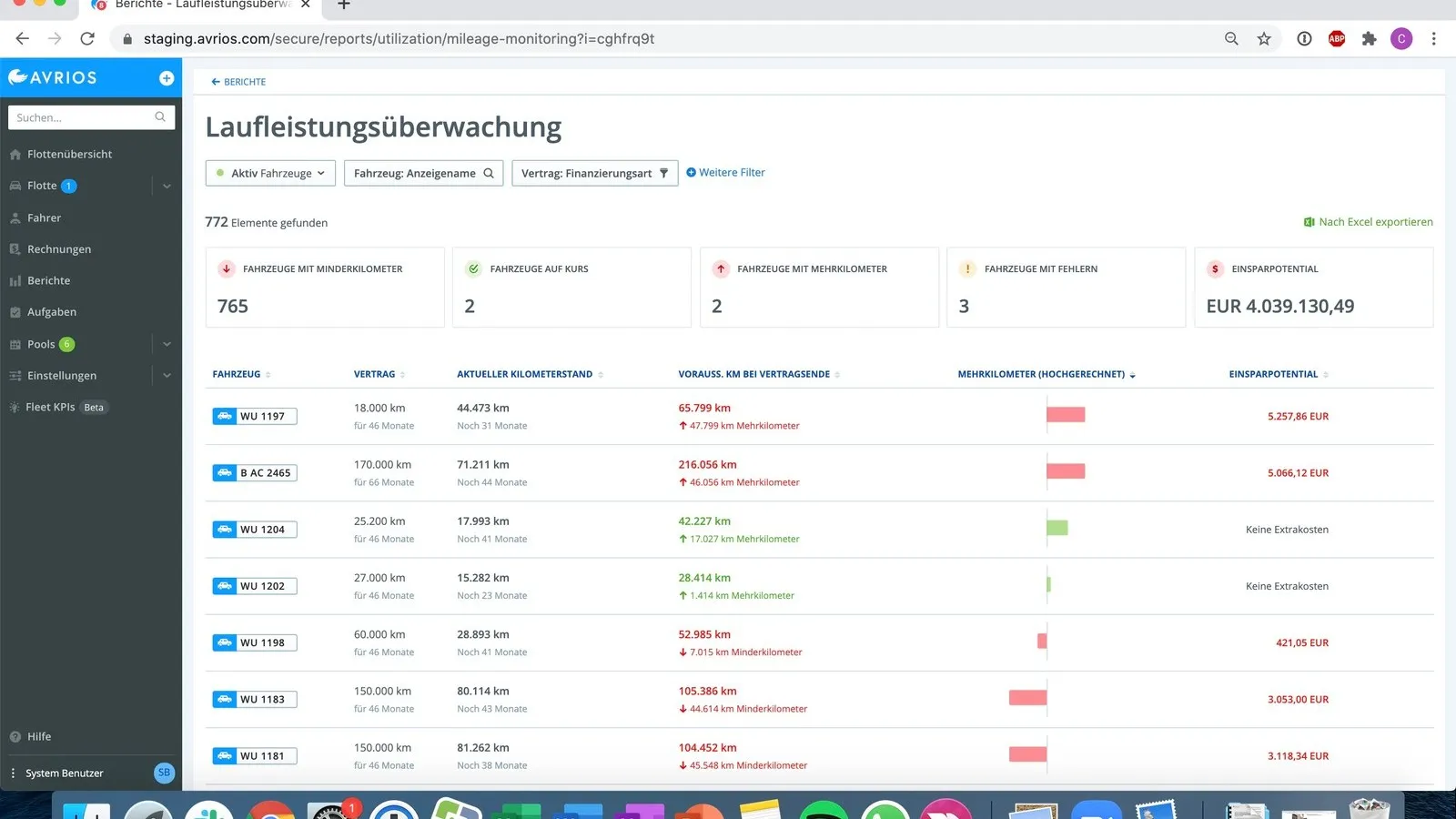The width and height of the screenshot is (1456, 819).
Task: Select Fahrzeuge mit Mehrkilometer card
Action: click(819, 288)
